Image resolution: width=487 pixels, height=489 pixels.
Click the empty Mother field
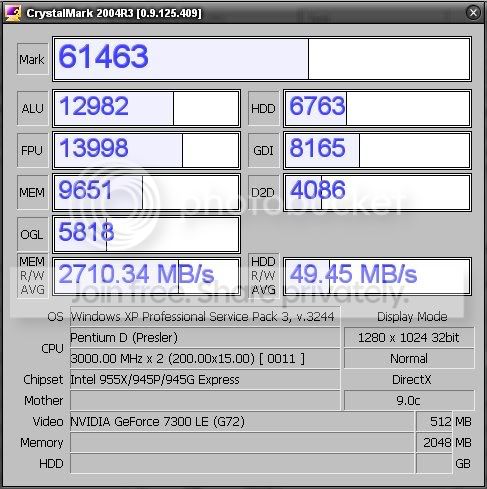(205, 400)
